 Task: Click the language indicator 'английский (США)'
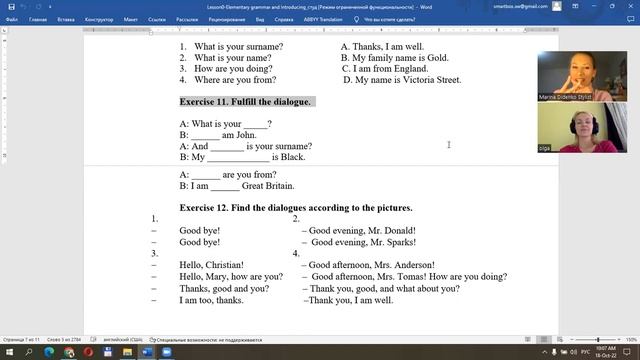tap(123, 340)
